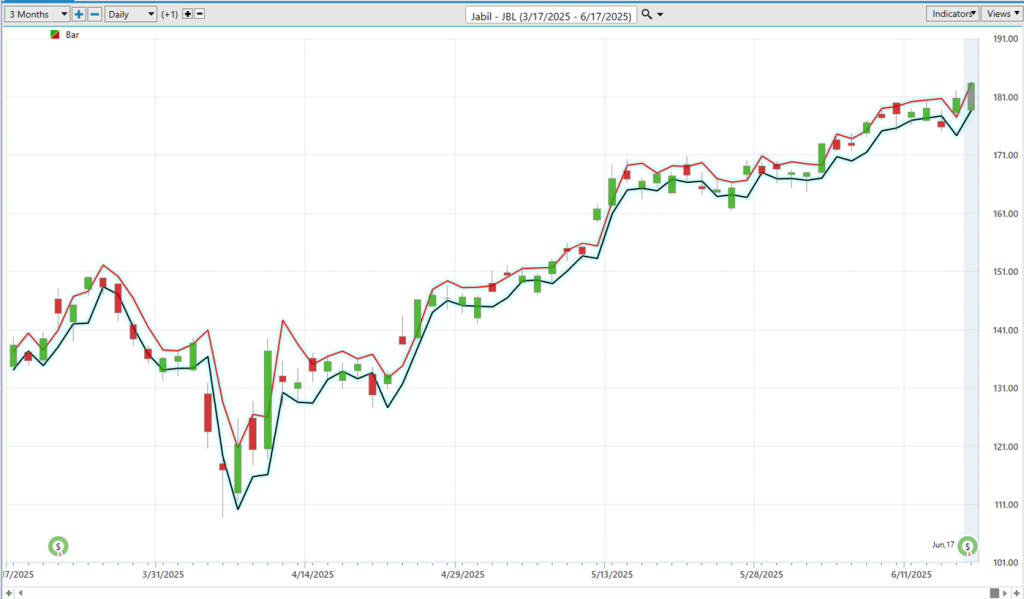1024x599 pixels.
Task: Click the left green dollar earnings marker
Action: pos(59,546)
